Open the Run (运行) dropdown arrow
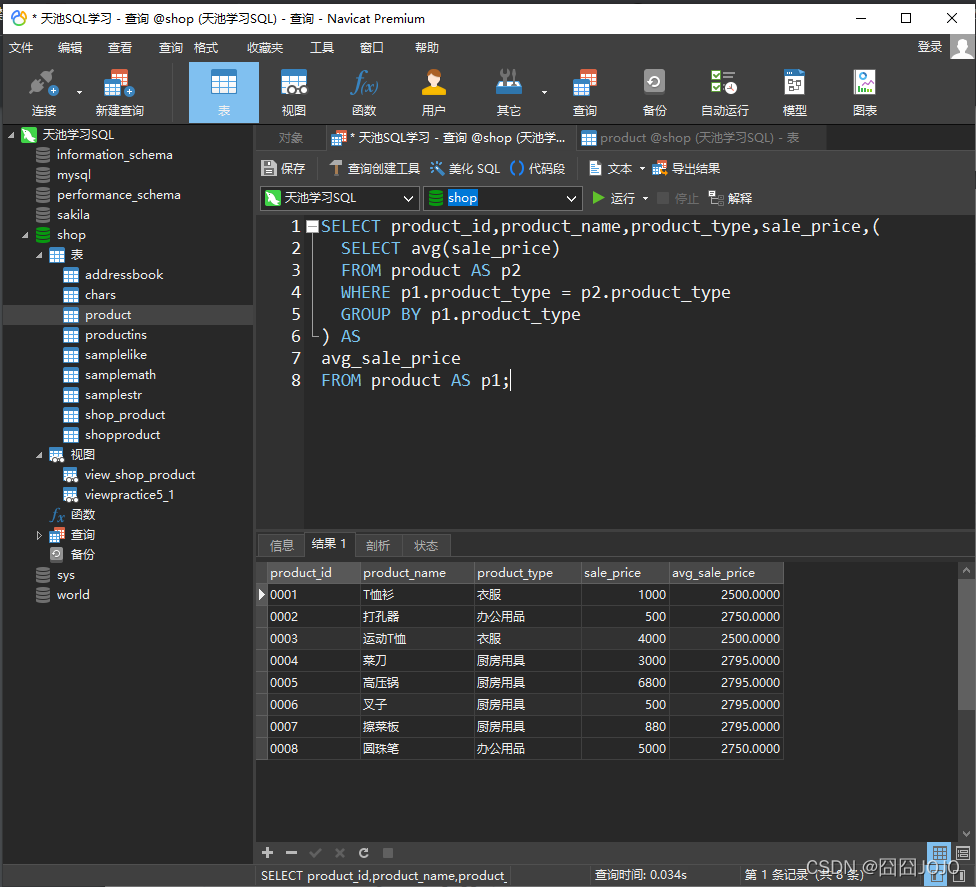The width and height of the screenshot is (976, 887). [x=645, y=199]
